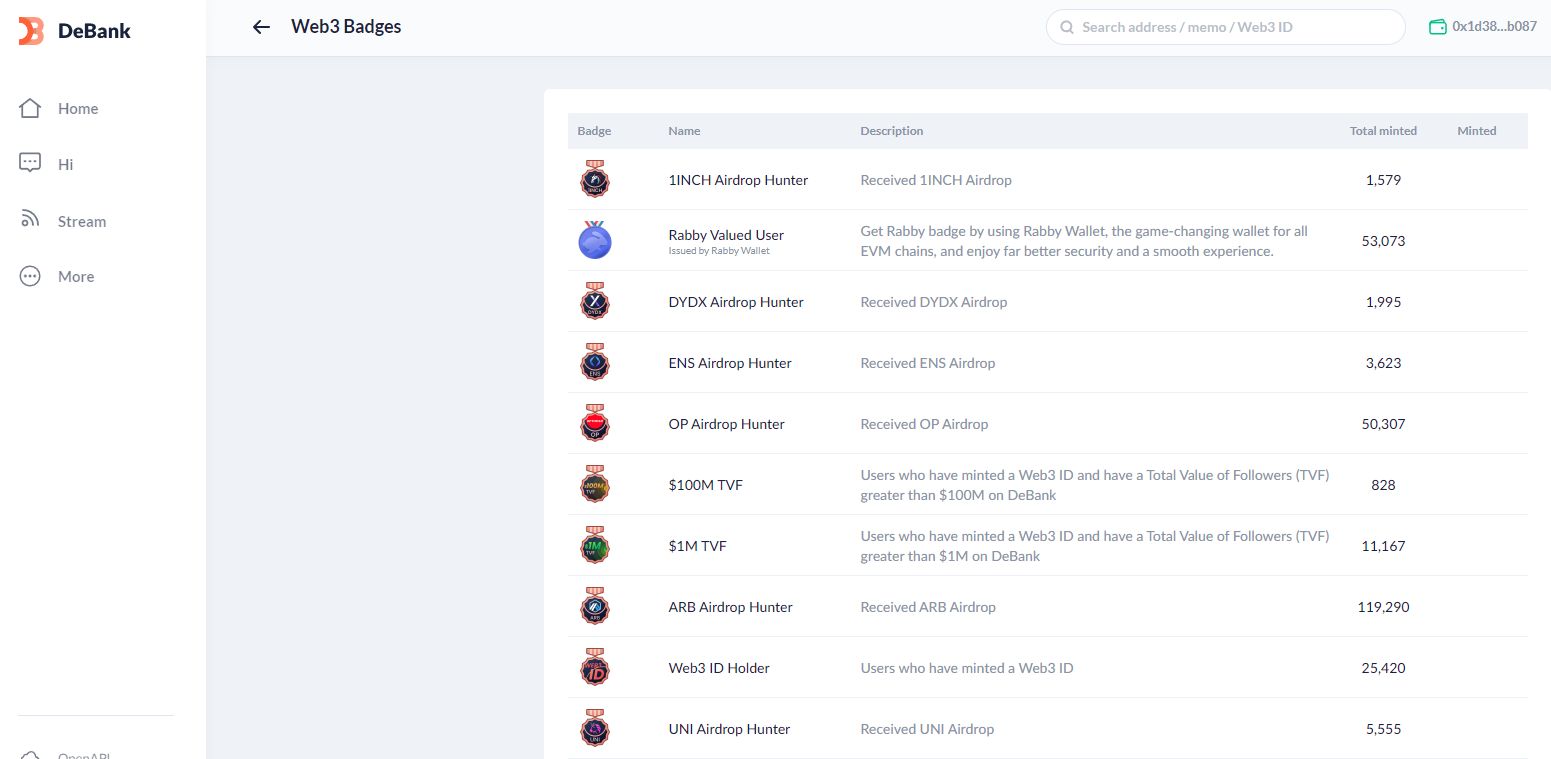The width and height of the screenshot is (1551, 759).
Task: Click the Minted column header
Action: 1477,131
